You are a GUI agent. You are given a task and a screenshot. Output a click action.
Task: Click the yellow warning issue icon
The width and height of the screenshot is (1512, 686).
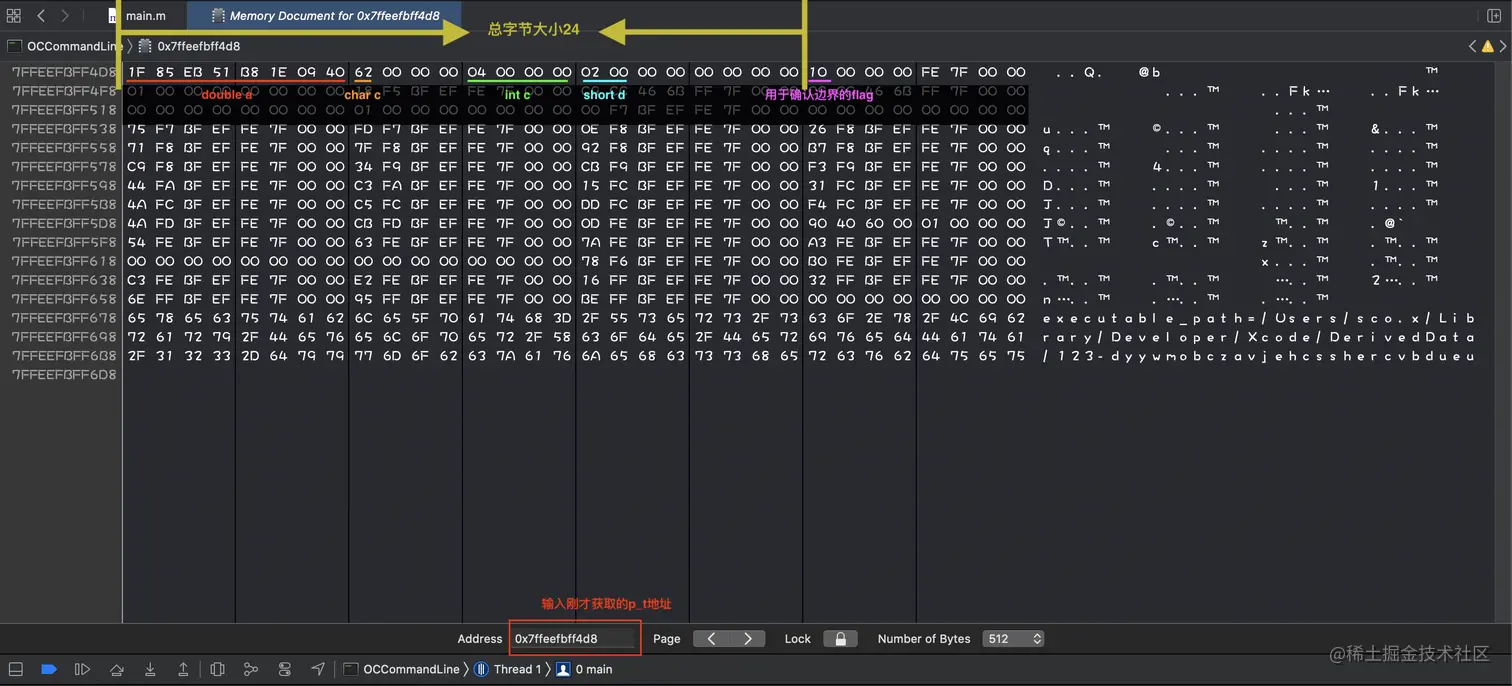(1487, 46)
